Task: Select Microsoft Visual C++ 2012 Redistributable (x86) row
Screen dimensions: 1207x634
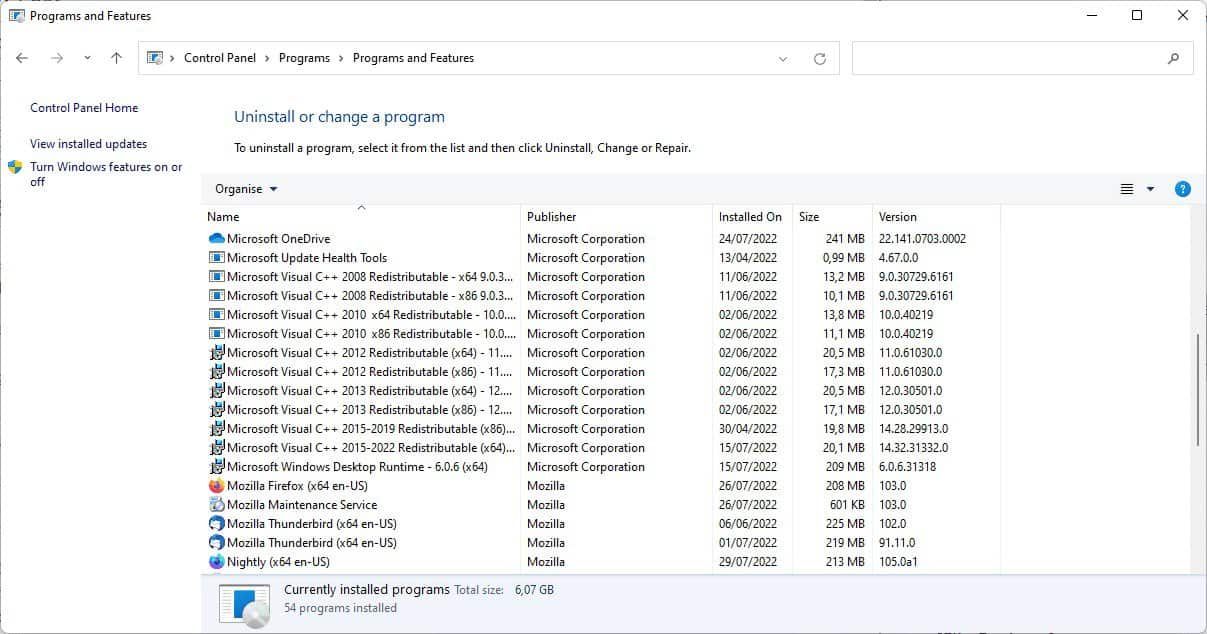Action: (603, 372)
